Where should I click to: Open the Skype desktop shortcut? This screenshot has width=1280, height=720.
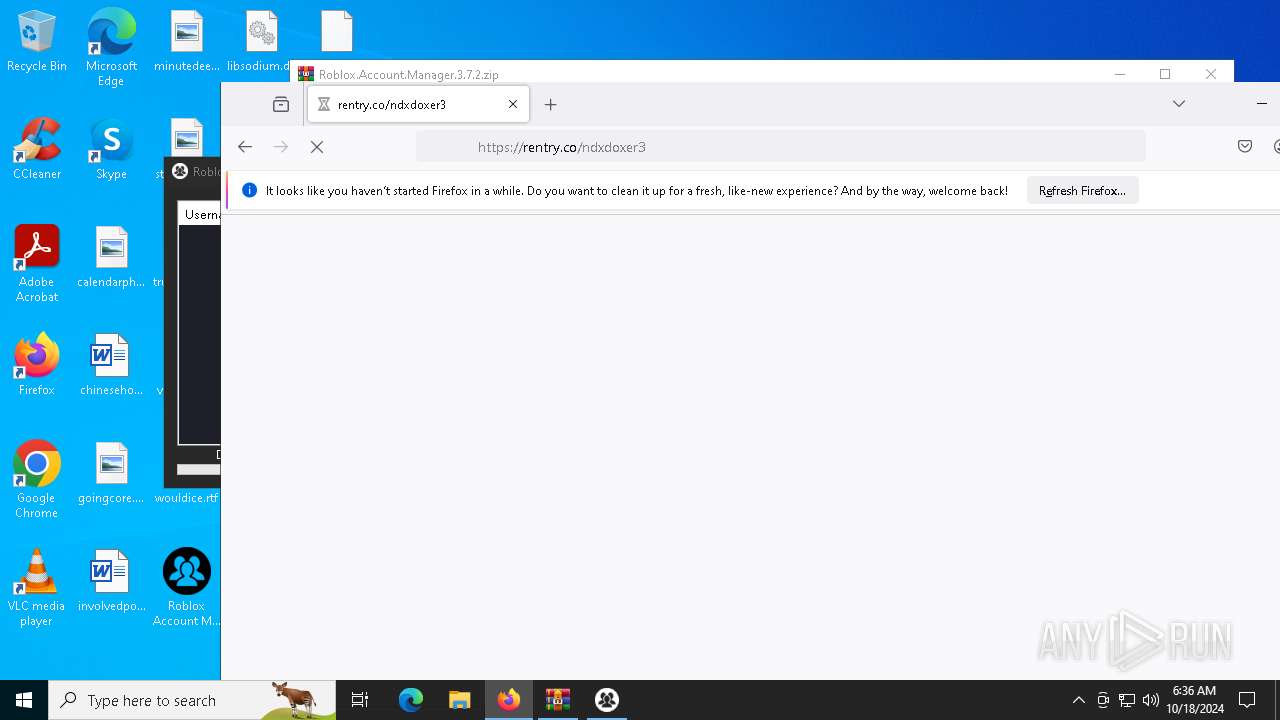point(111,148)
